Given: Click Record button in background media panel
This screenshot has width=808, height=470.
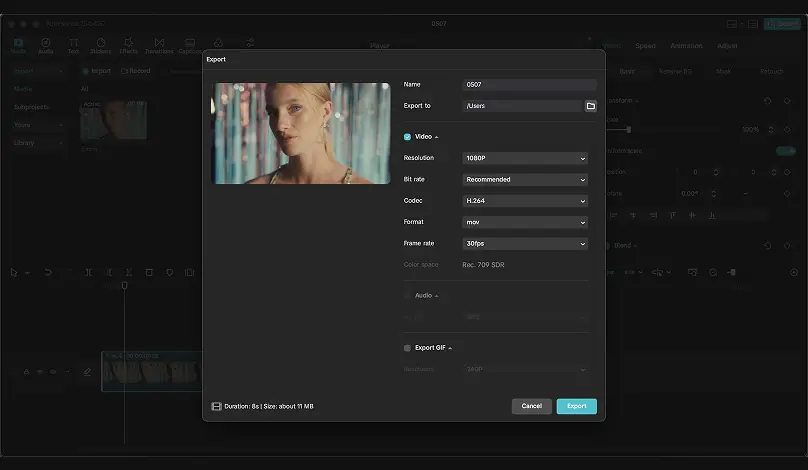Looking at the screenshot, I should (x=136, y=71).
